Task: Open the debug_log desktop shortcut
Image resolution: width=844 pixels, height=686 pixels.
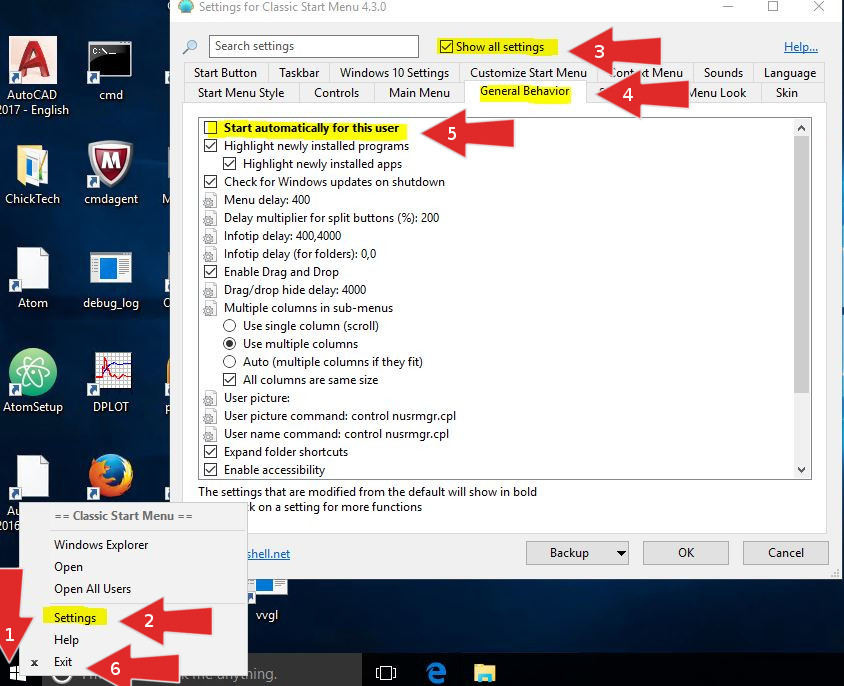Action: click(110, 268)
